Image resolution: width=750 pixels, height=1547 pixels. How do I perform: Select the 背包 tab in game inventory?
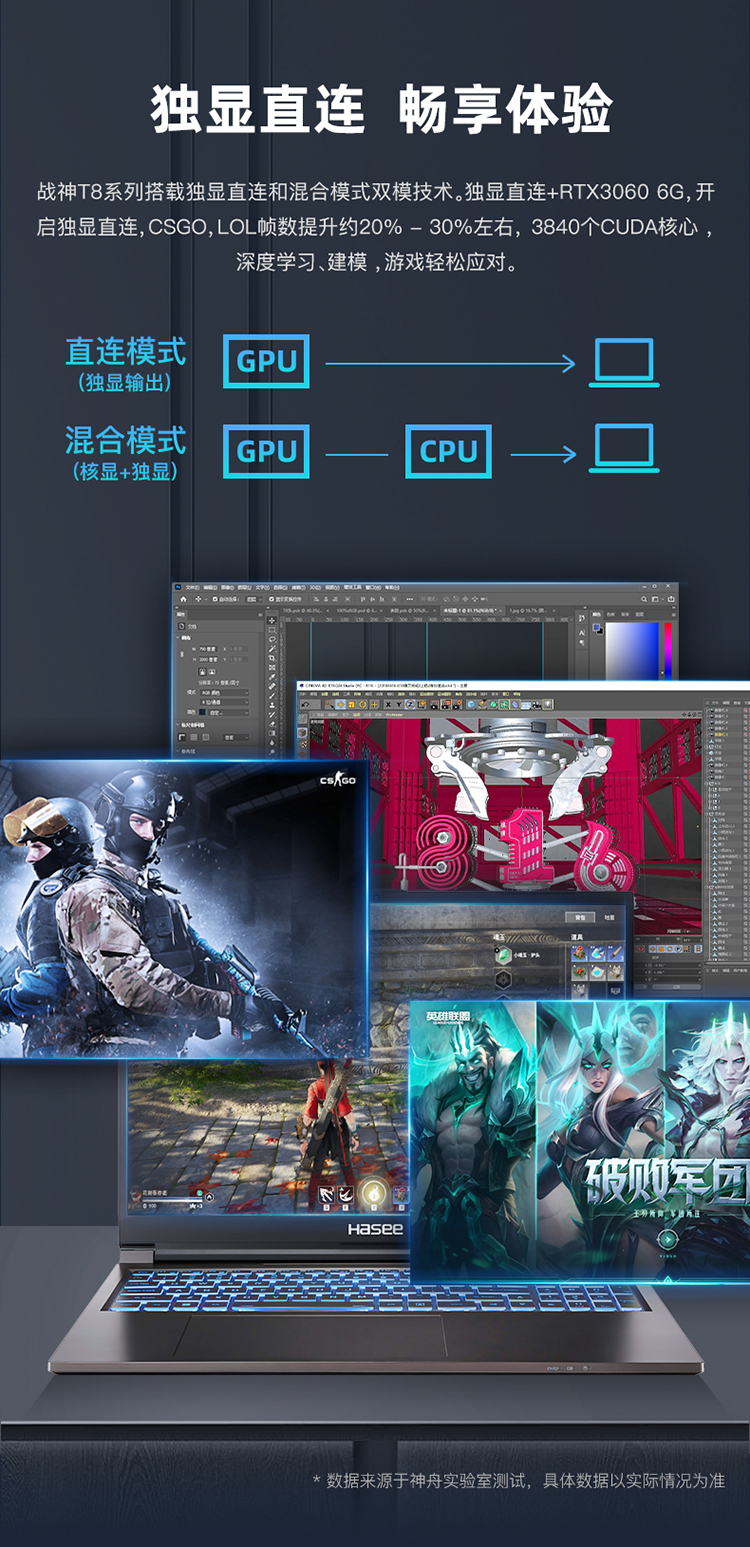[580, 917]
